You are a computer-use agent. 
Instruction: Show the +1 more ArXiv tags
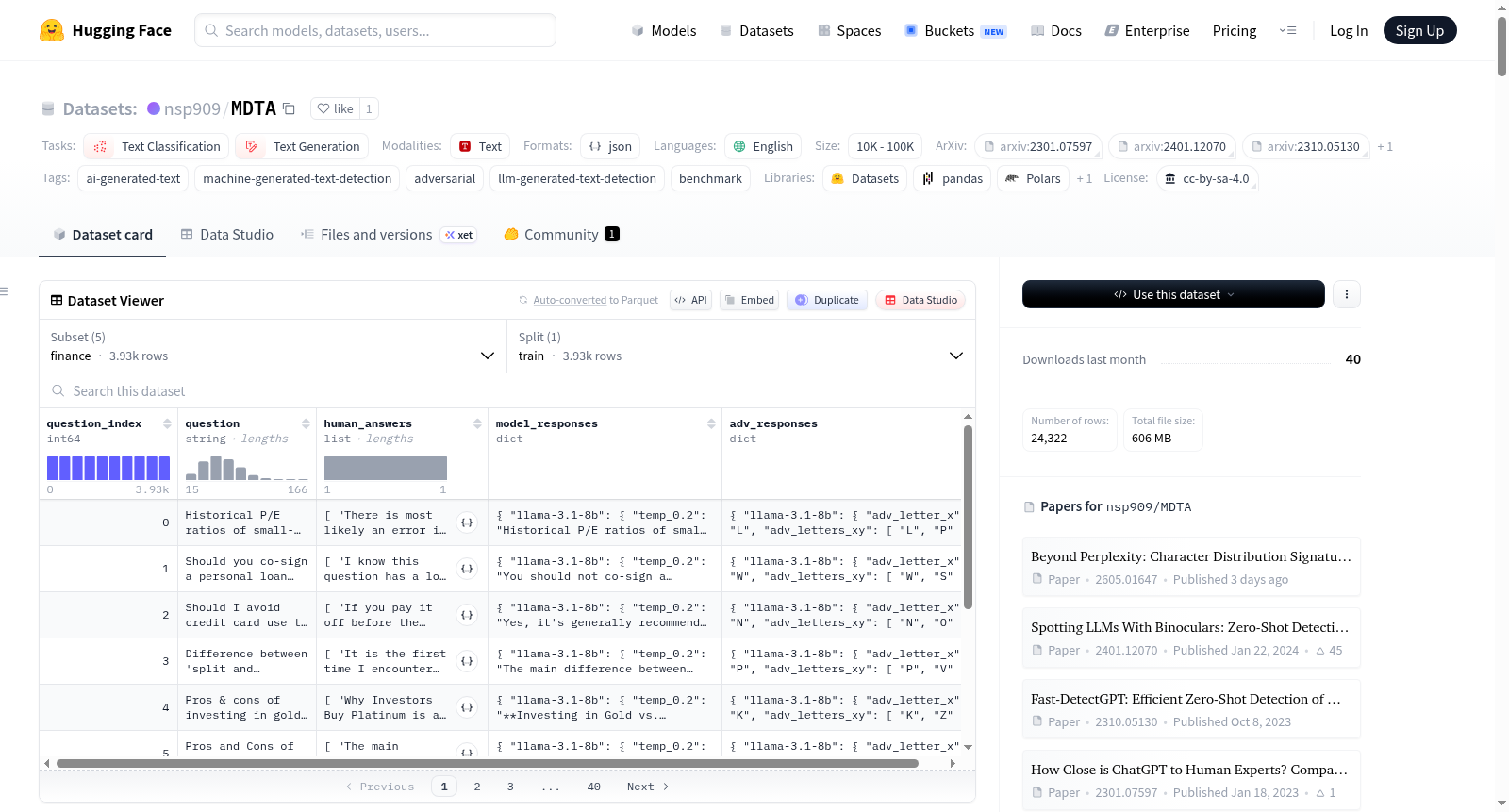[x=1385, y=146]
